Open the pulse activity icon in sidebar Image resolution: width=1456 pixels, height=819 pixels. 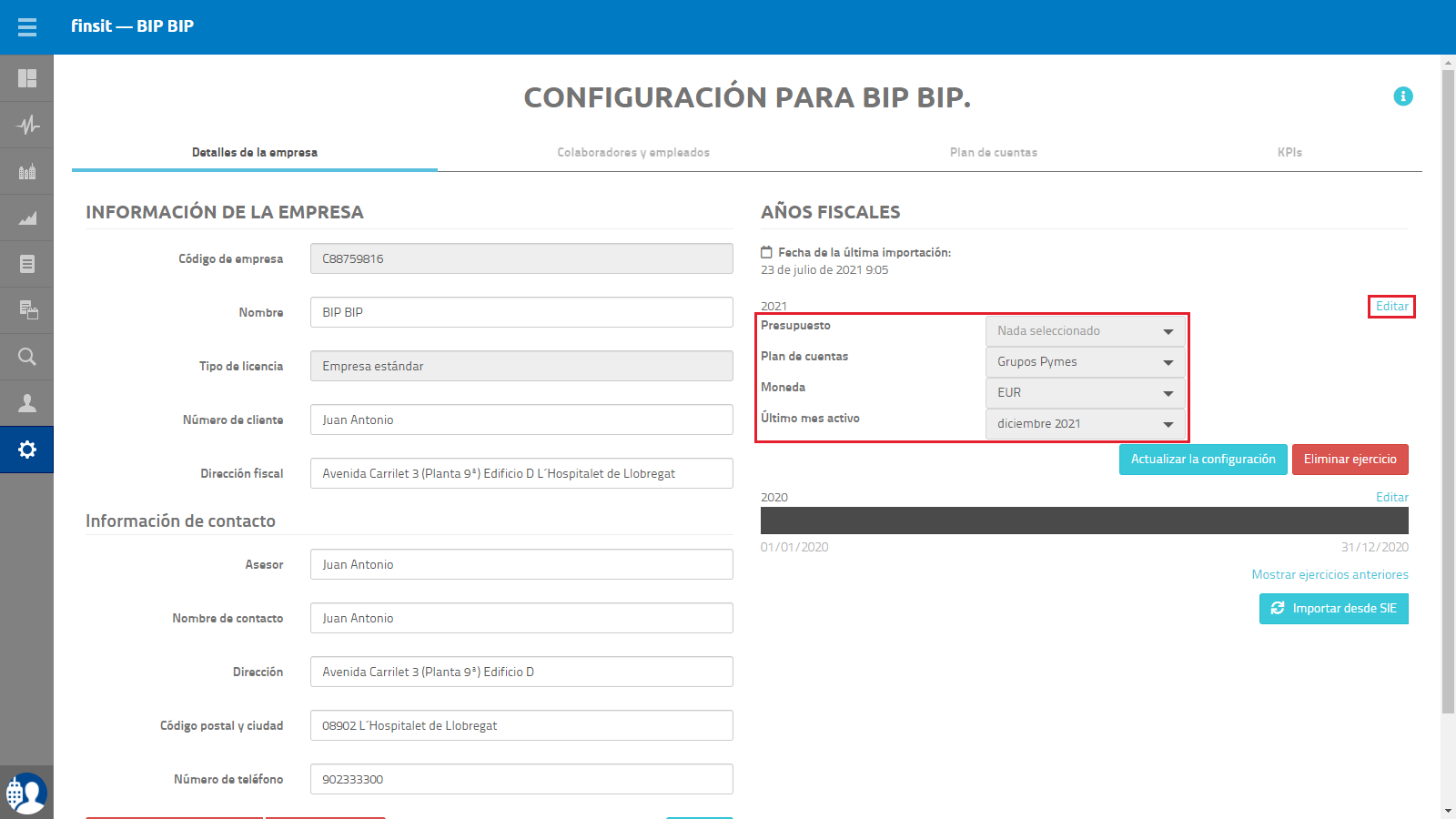[27, 125]
